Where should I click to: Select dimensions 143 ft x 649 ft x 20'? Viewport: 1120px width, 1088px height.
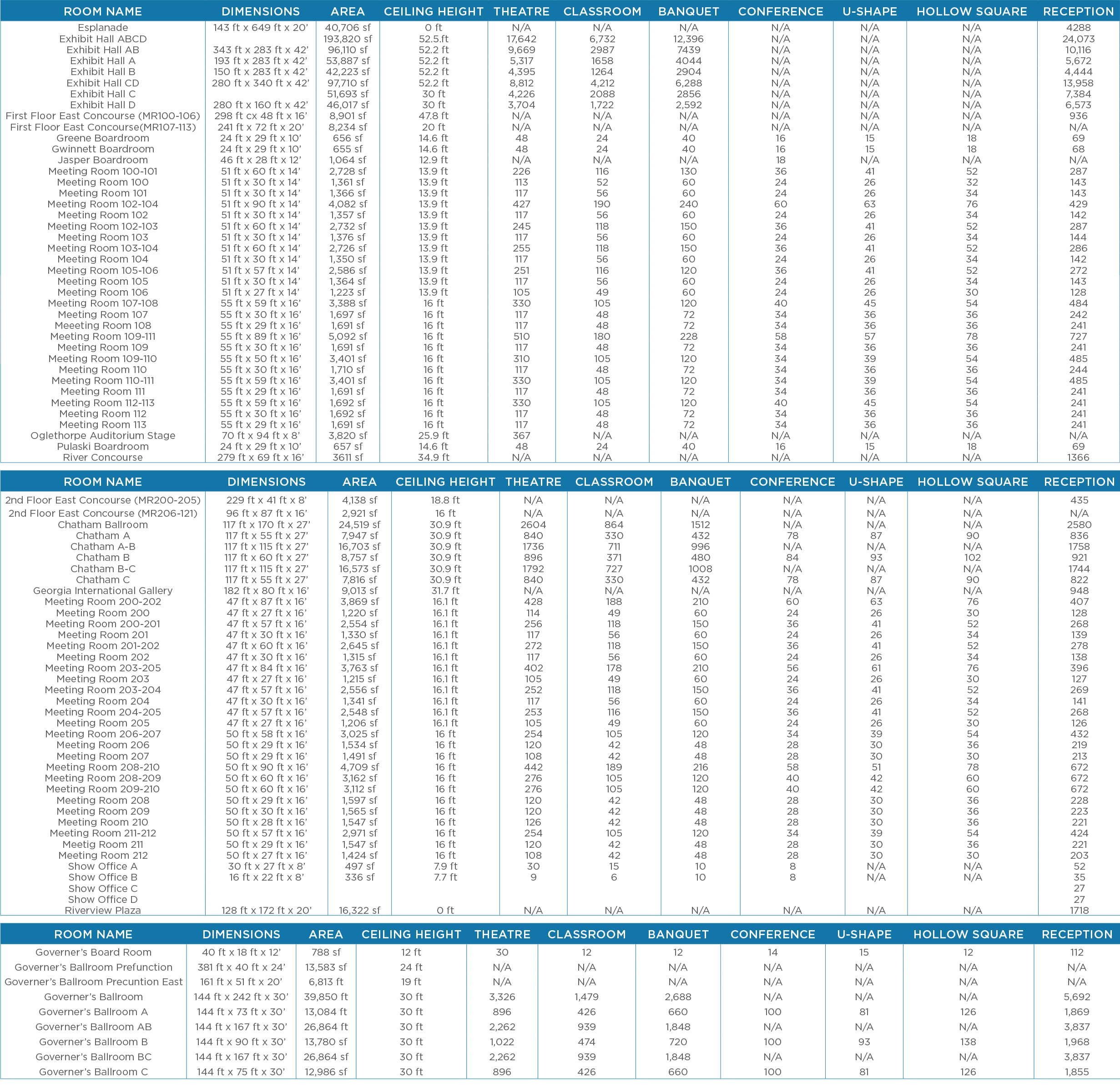(260, 27)
